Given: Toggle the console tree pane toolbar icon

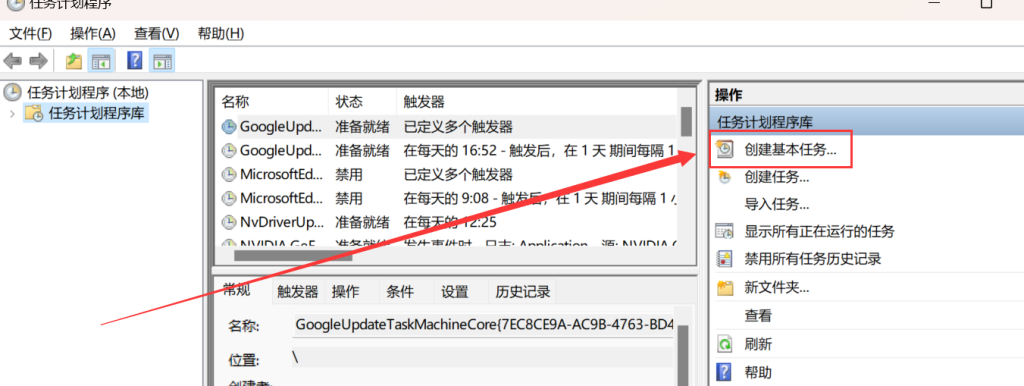Looking at the screenshot, I should point(101,61).
